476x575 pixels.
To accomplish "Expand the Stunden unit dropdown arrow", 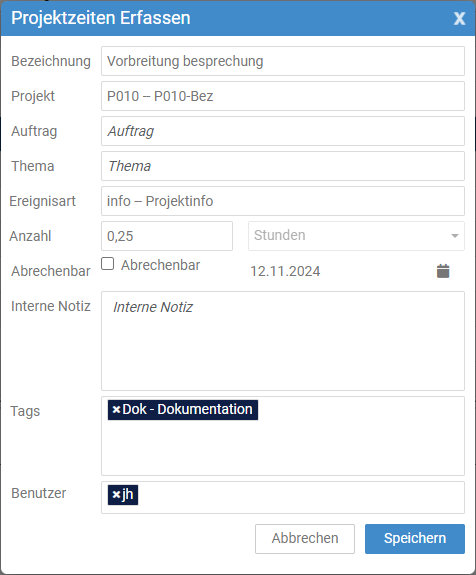I will pyautogui.click(x=455, y=236).
